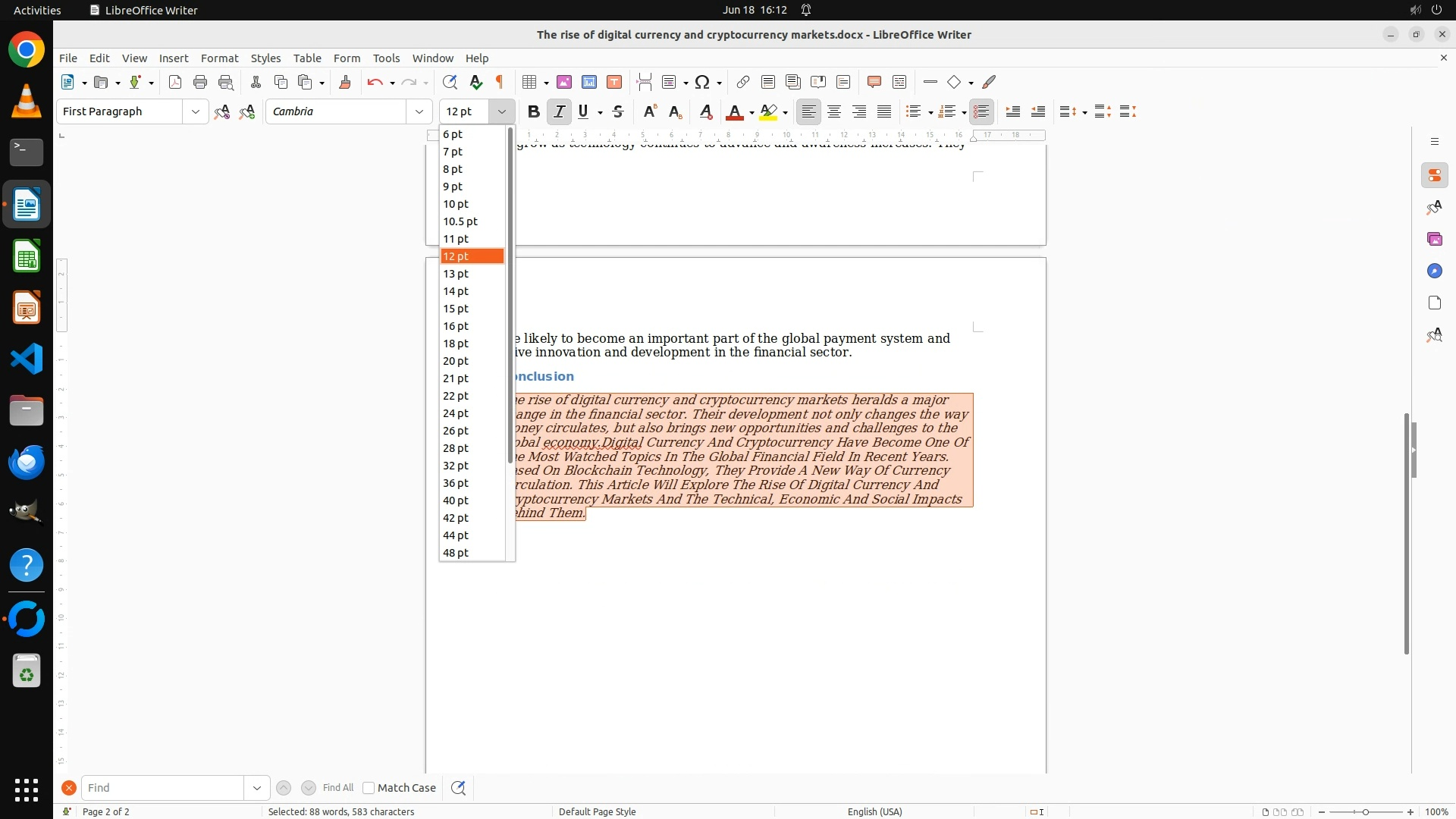Screen dimensions: 1456x819
Task: Open the sidebar Navigator panel icon
Action: point(1434,271)
